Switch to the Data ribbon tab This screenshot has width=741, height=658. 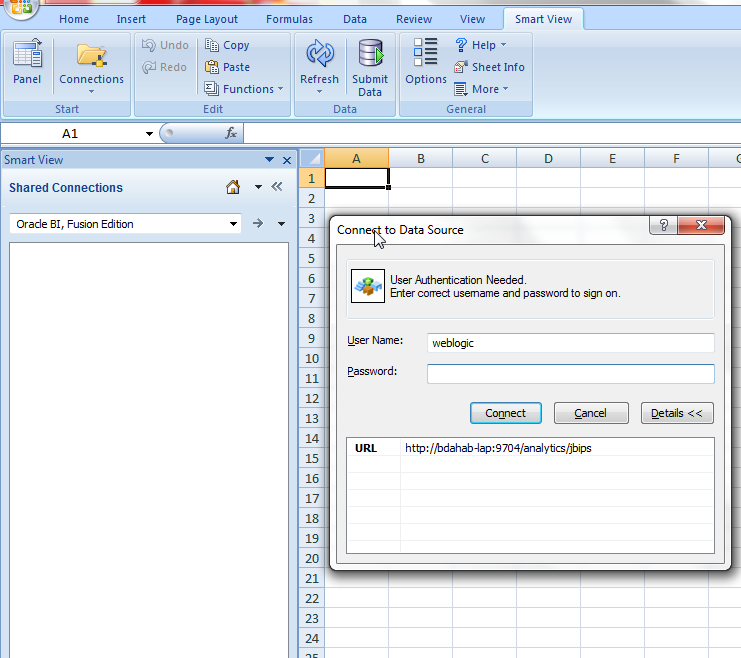point(354,19)
